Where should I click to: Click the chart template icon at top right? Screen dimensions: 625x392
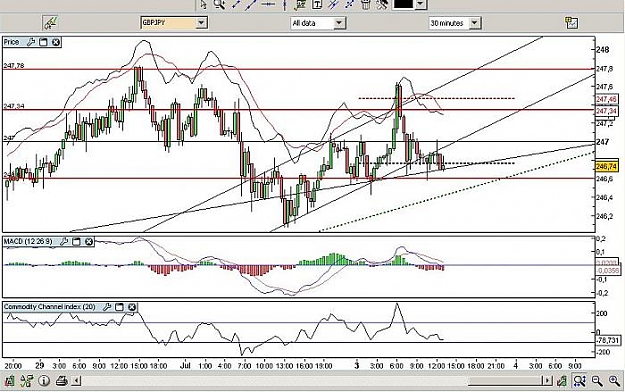click(572, 23)
